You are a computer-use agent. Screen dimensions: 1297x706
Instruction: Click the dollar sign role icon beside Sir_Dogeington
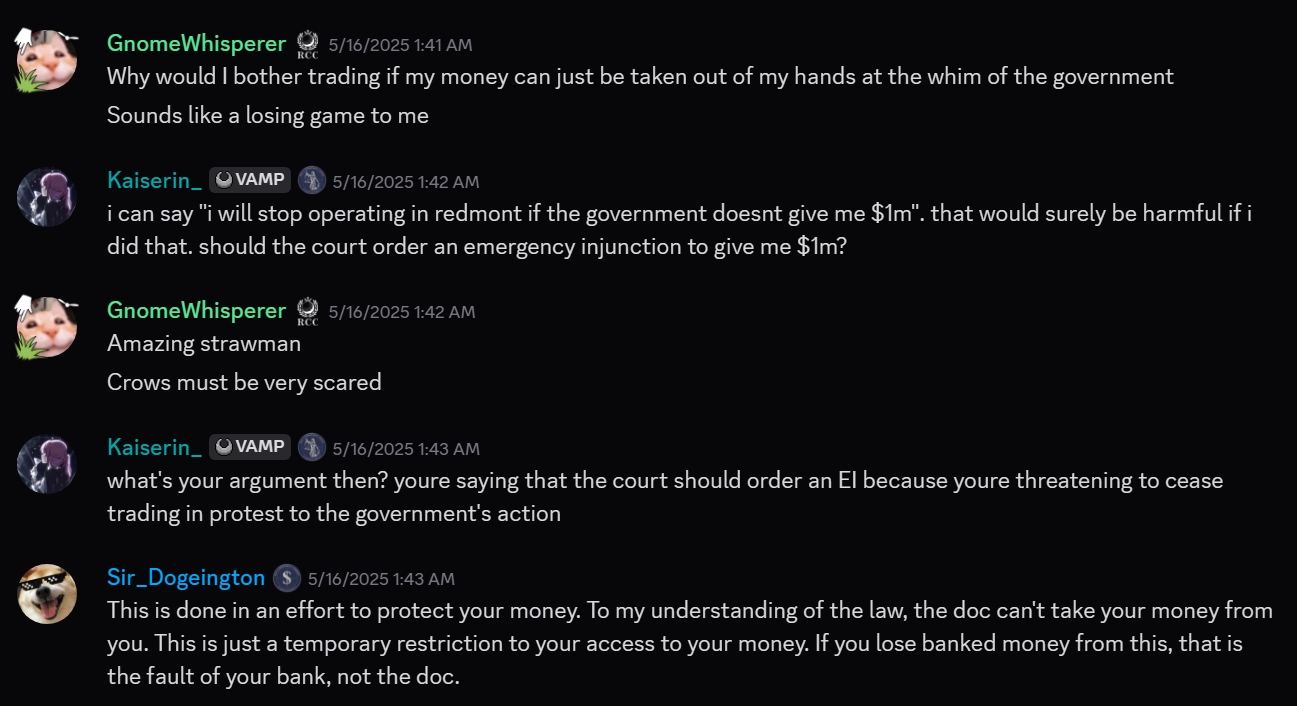point(287,578)
